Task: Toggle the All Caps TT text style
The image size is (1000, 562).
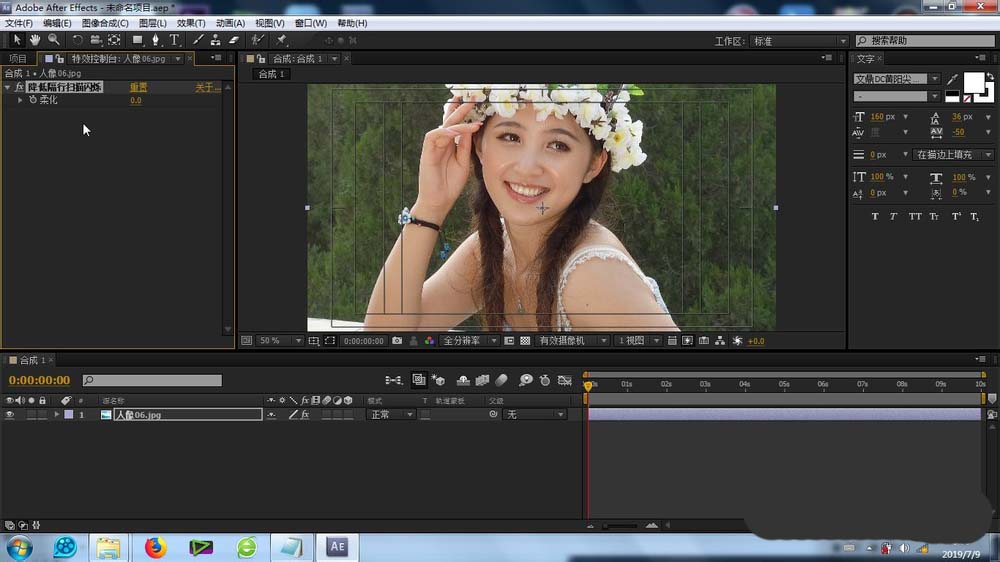Action: (915, 216)
